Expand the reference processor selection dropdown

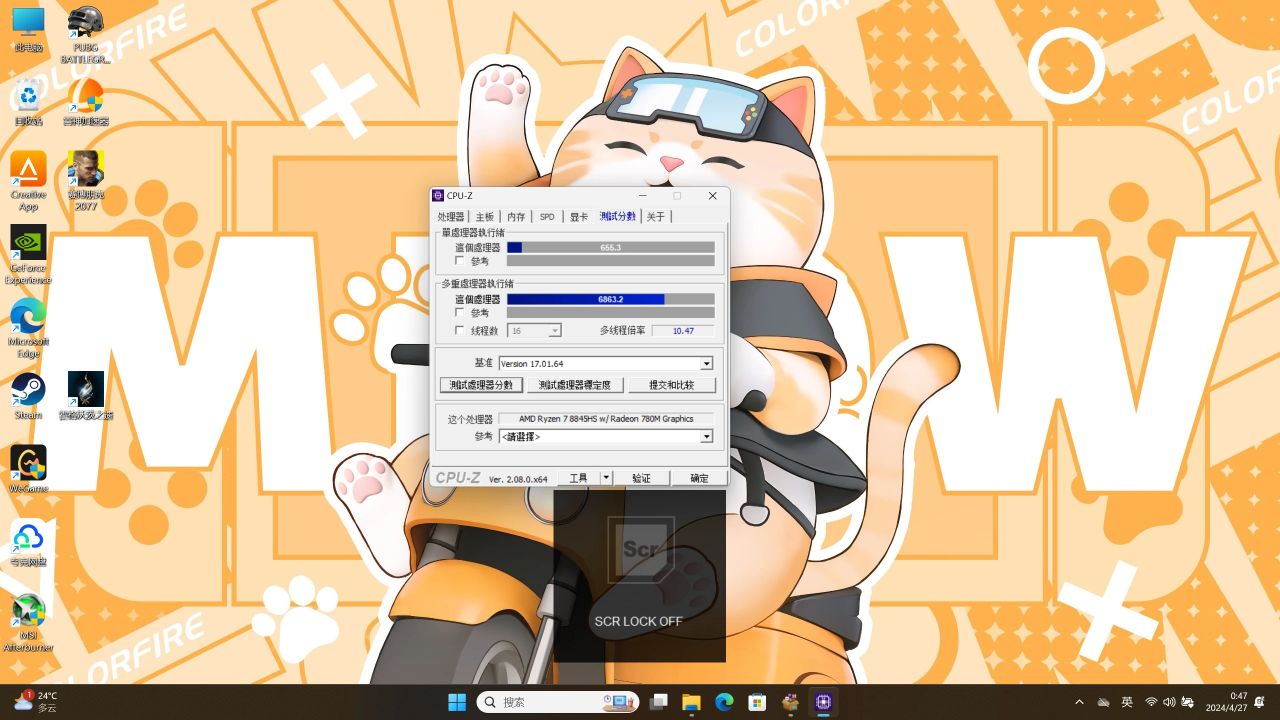tap(706, 437)
